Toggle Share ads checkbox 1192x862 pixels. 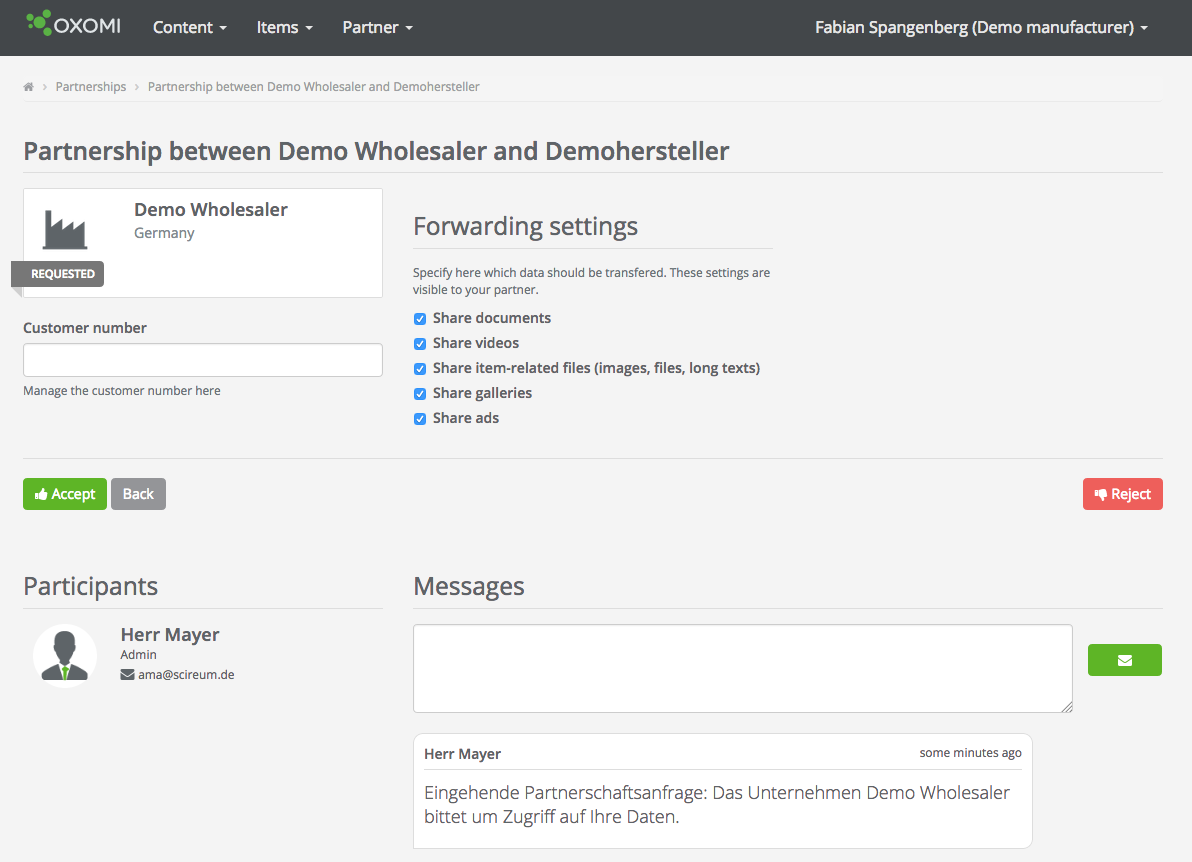pyautogui.click(x=420, y=419)
